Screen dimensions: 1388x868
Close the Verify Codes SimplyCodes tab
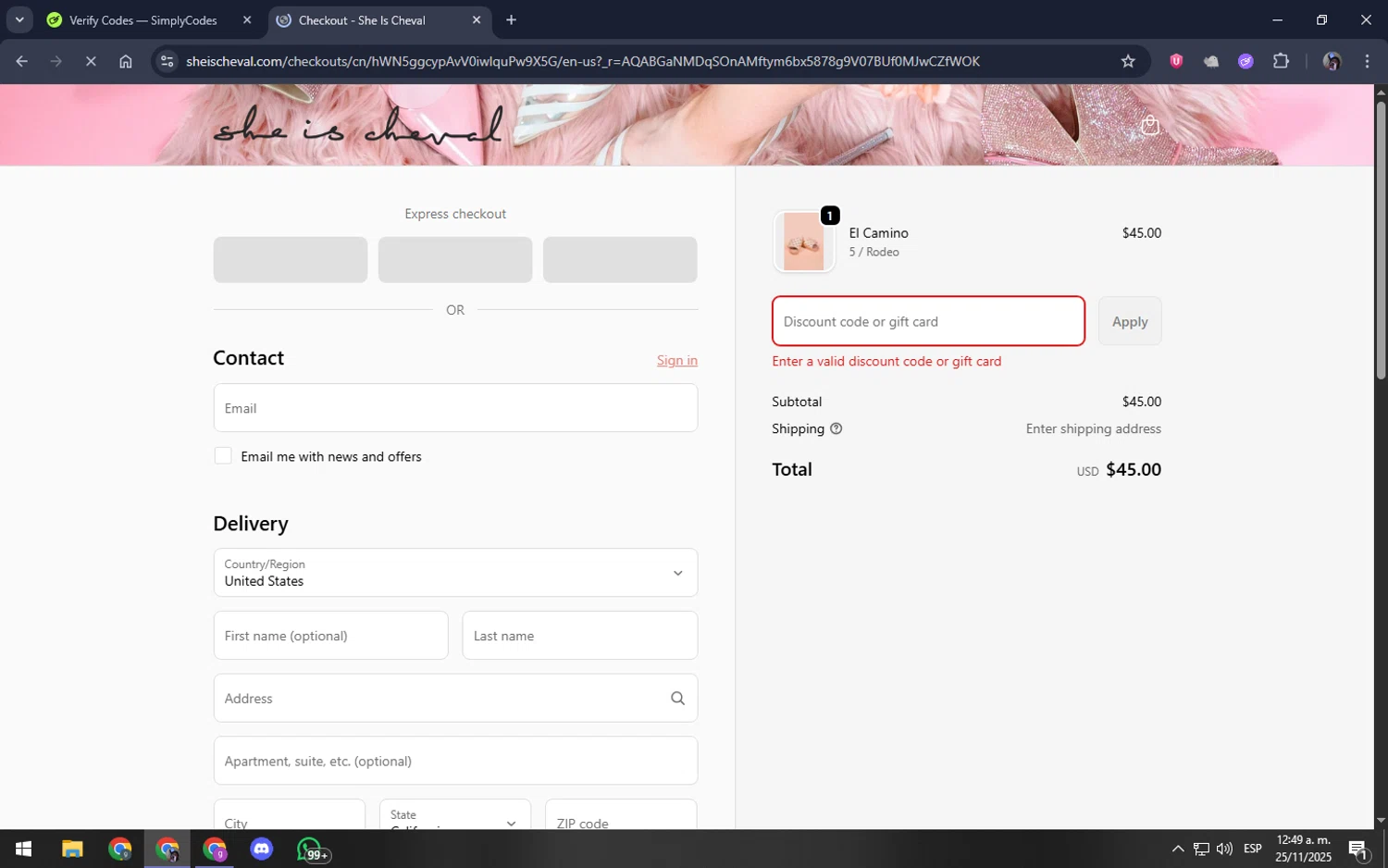247,19
